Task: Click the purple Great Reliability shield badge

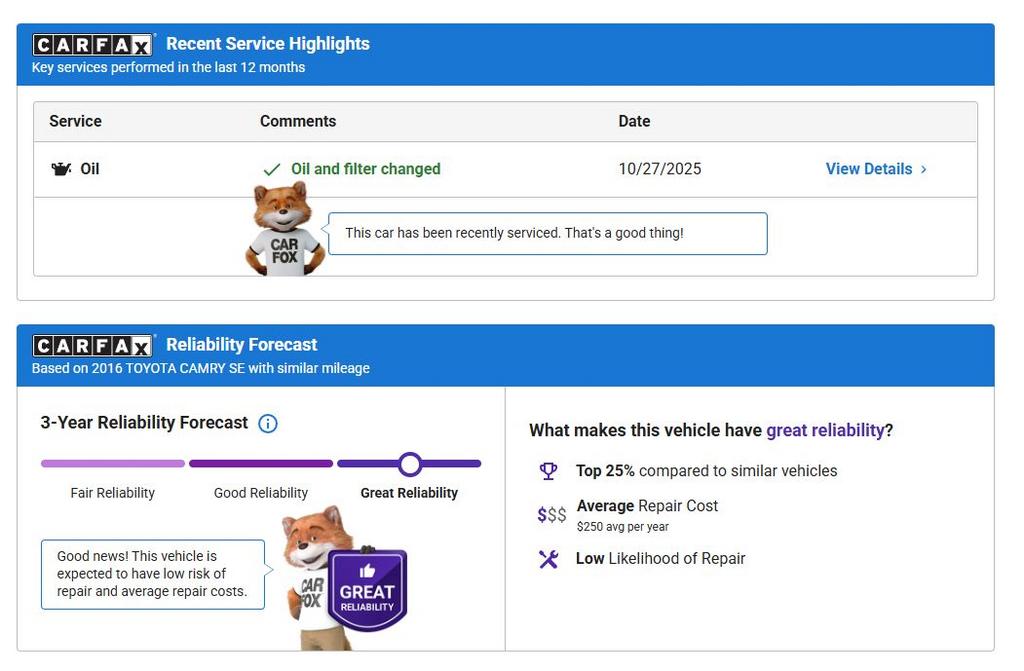Action: (367, 590)
